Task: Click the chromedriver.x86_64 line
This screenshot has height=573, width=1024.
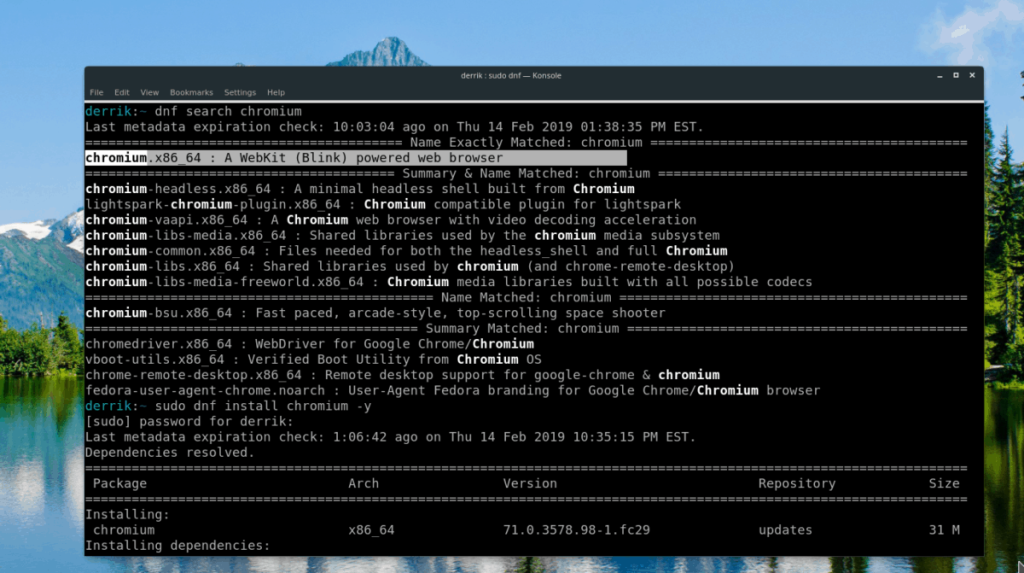Action: click(x=310, y=344)
